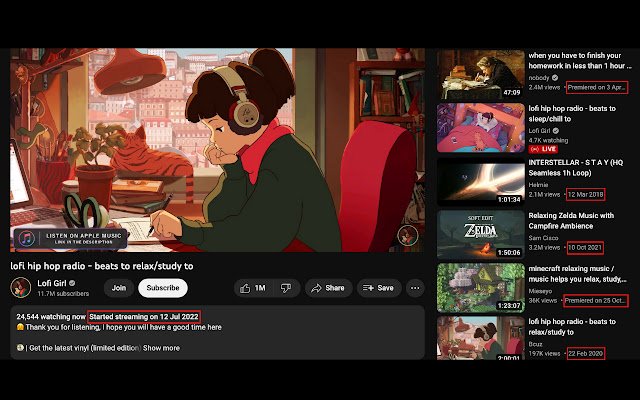The width and height of the screenshot is (640, 400).
Task: Open thumbnail for homework in less than 1 hour
Action: 481,75
